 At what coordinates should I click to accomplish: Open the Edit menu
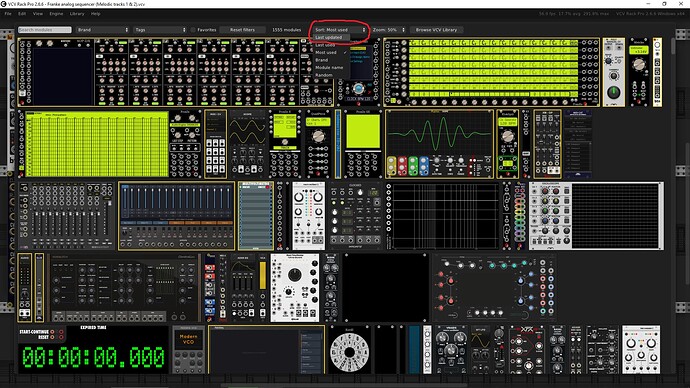coord(22,14)
